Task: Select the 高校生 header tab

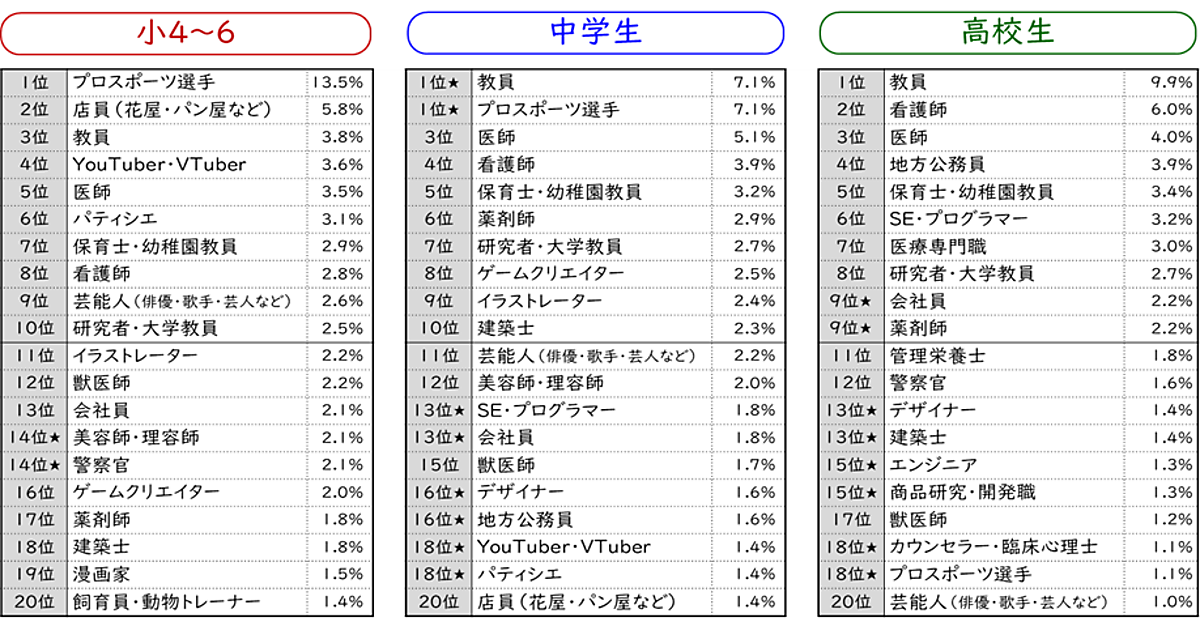Action: pyautogui.click(x=1008, y=33)
